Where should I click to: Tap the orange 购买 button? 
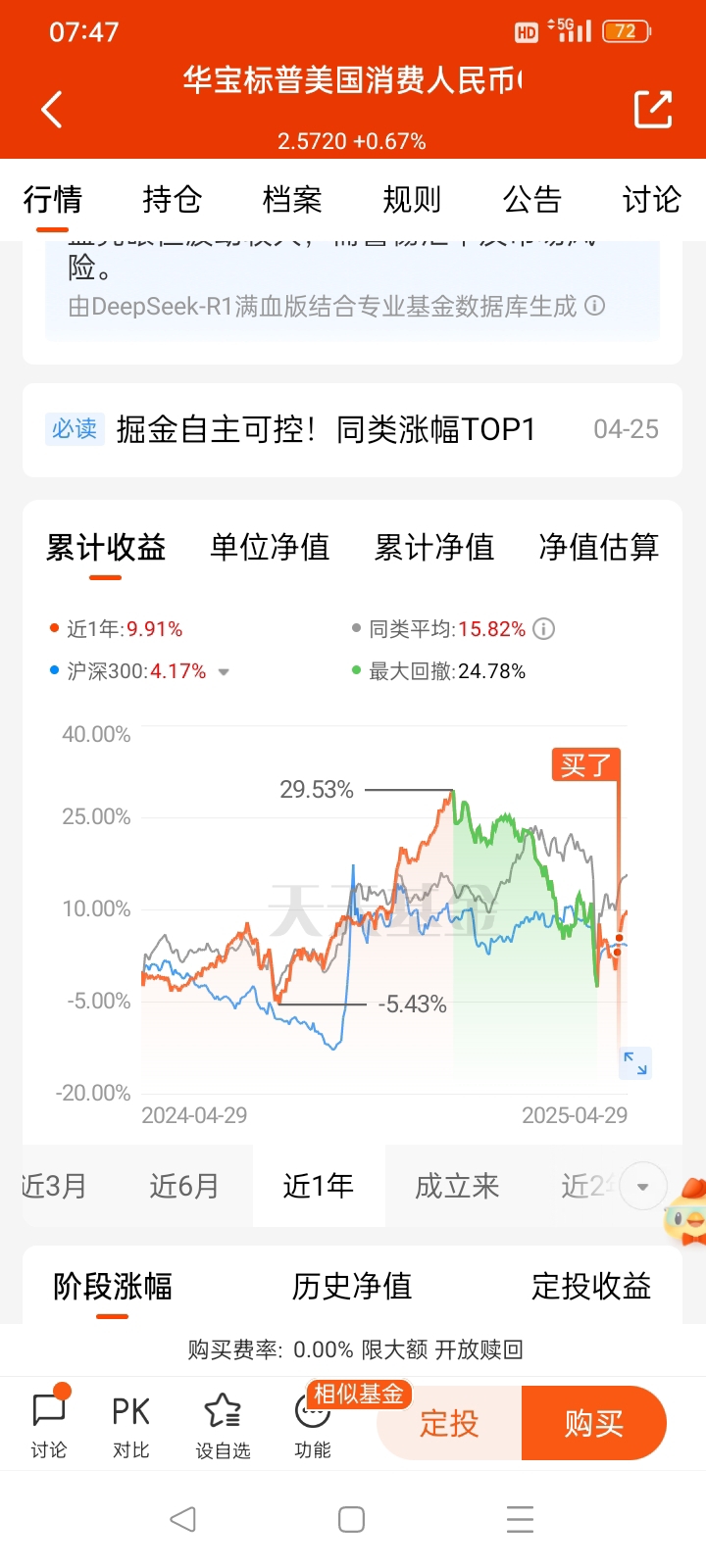(x=594, y=1423)
